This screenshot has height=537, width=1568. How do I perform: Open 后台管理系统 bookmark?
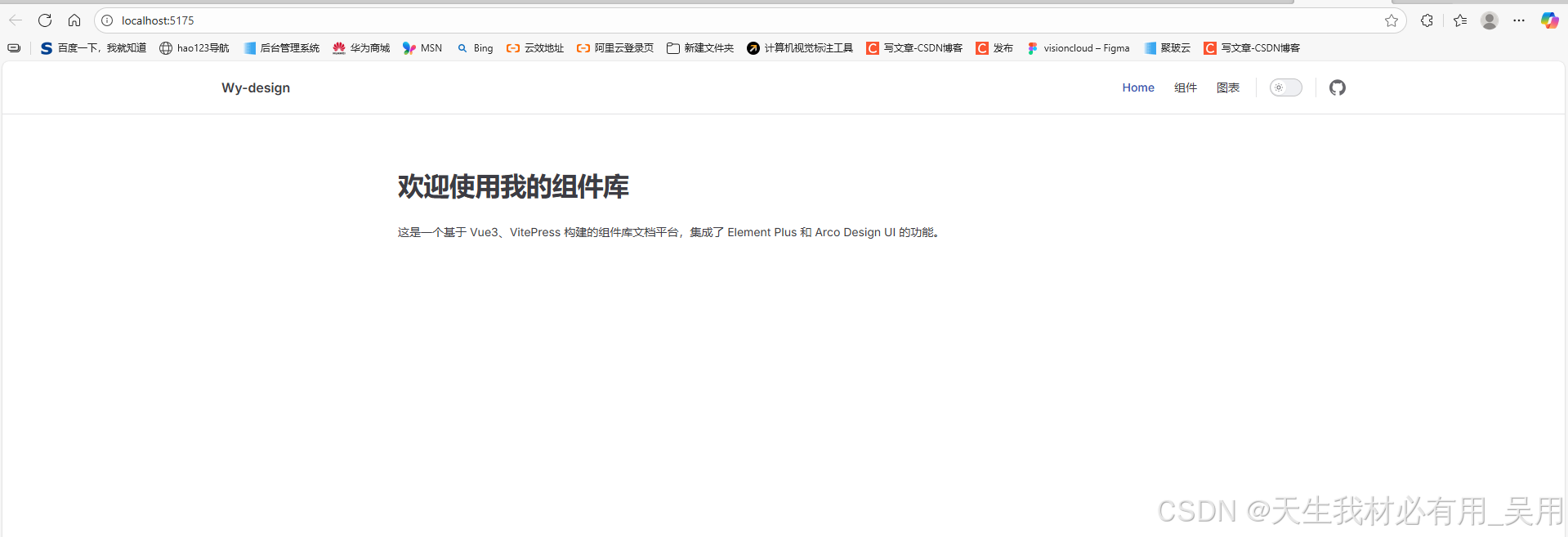(x=281, y=48)
